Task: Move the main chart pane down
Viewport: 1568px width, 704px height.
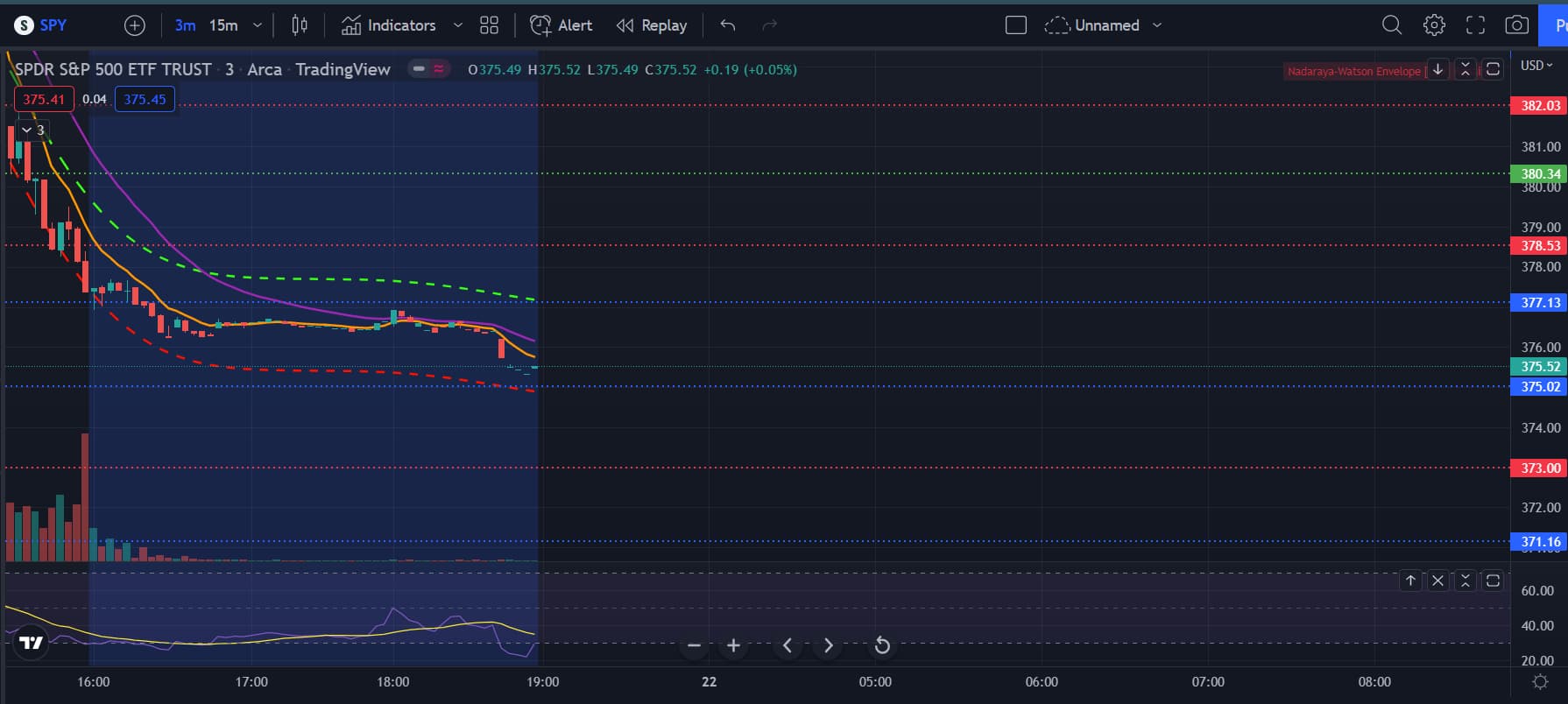Action: (1437, 69)
